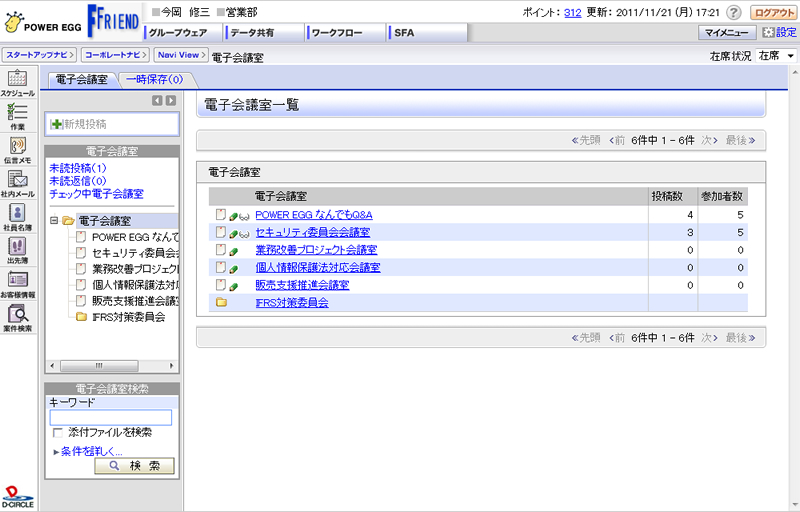Click the folder icon in IFRS対策委員会 table row
This screenshot has height=512, width=800.
(x=221, y=302)
